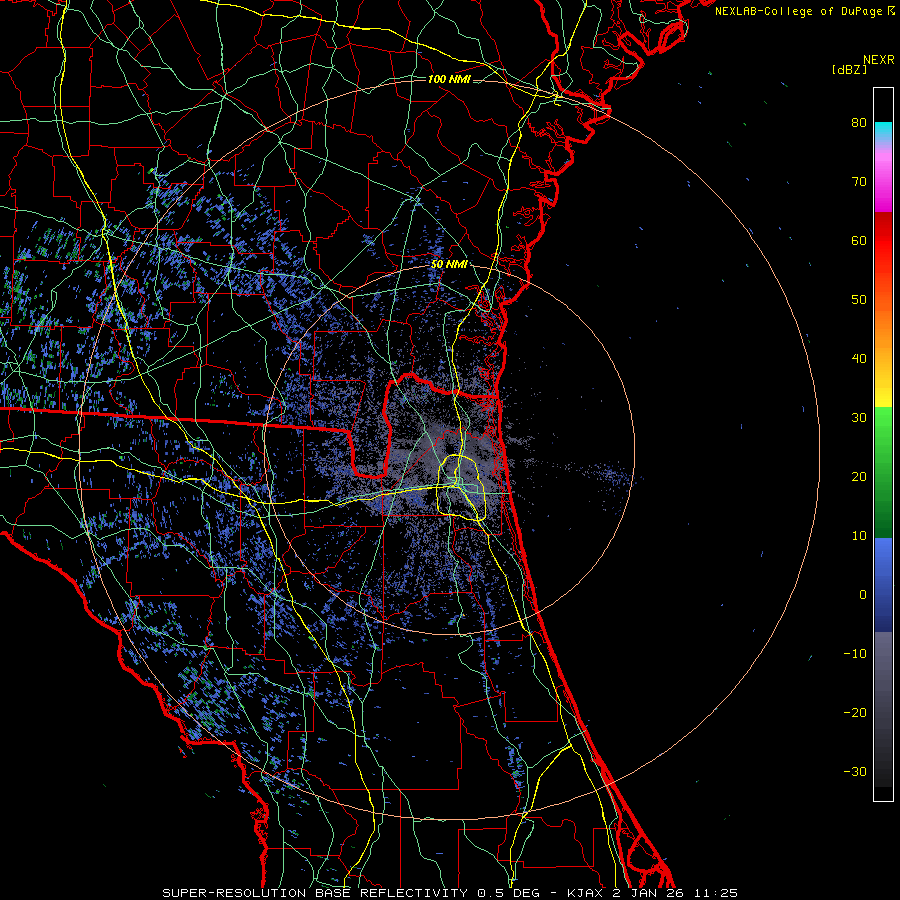The image size is (900, 900).
Task: Click the NEXR label above the color scale
Action: coord(879,60)
